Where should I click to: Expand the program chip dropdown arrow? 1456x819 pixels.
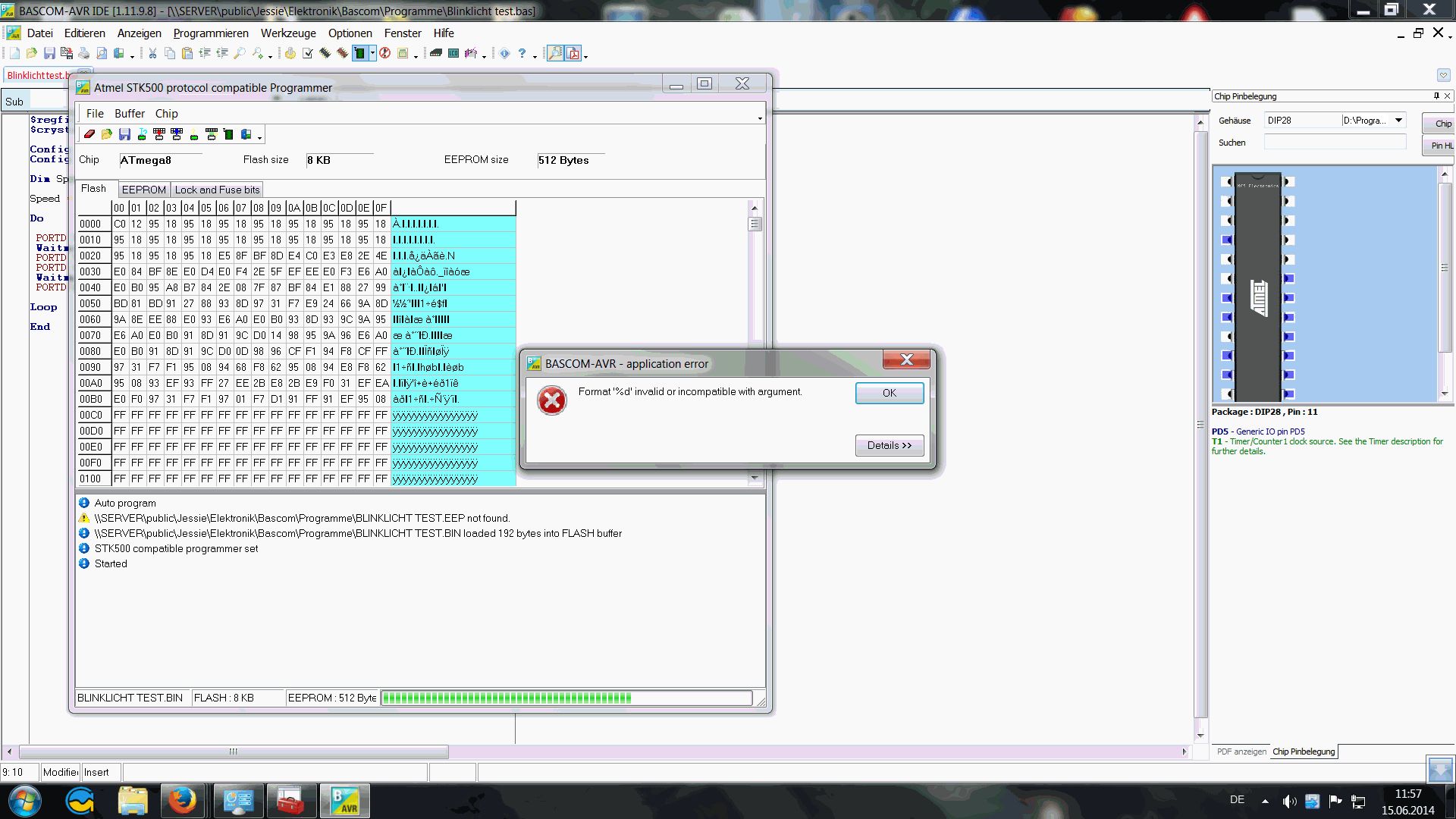(372, 53)
